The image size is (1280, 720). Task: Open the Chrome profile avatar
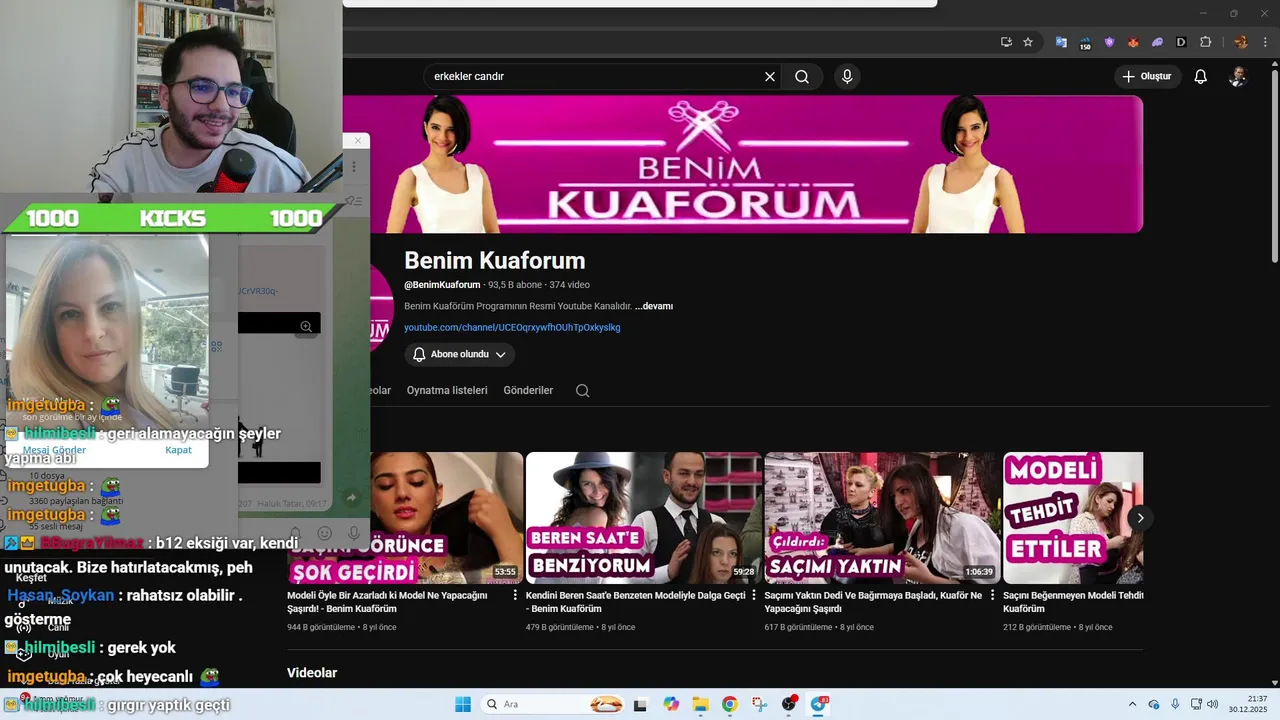coord(1241,42)
